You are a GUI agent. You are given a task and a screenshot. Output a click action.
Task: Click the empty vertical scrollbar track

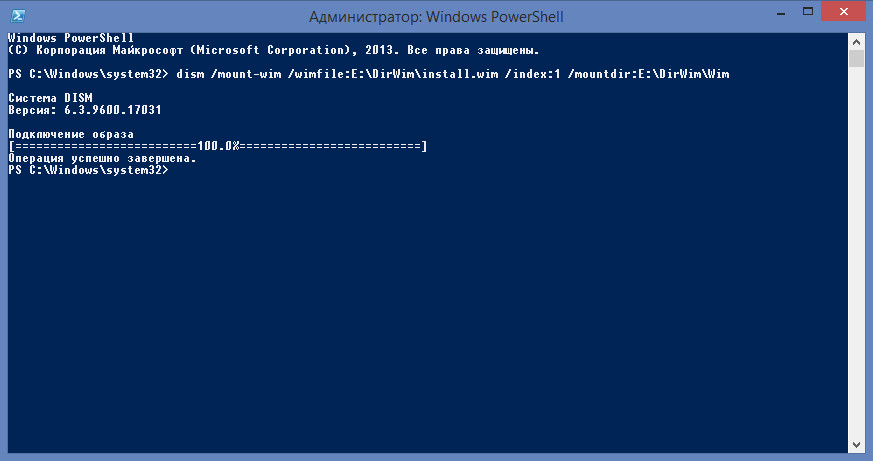point(856,250)
